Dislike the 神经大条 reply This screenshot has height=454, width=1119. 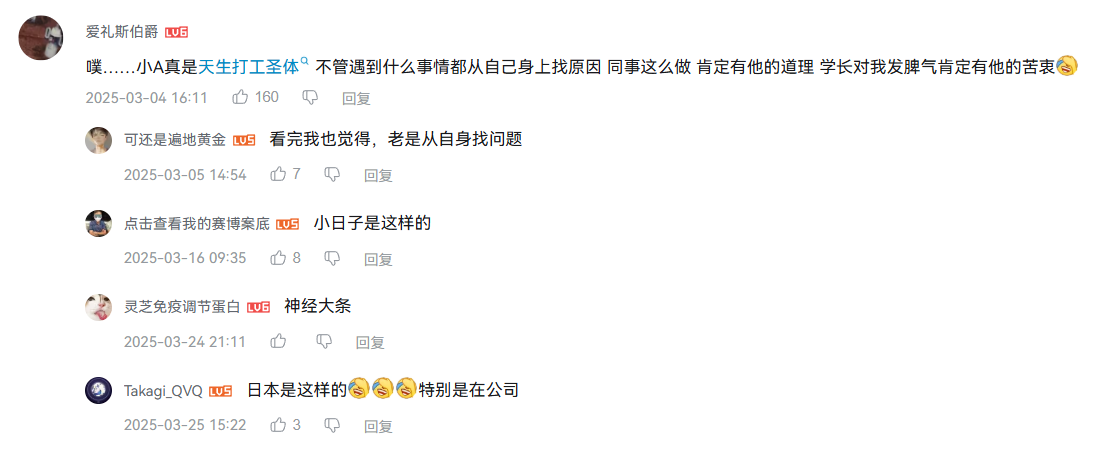pos(324,341)
